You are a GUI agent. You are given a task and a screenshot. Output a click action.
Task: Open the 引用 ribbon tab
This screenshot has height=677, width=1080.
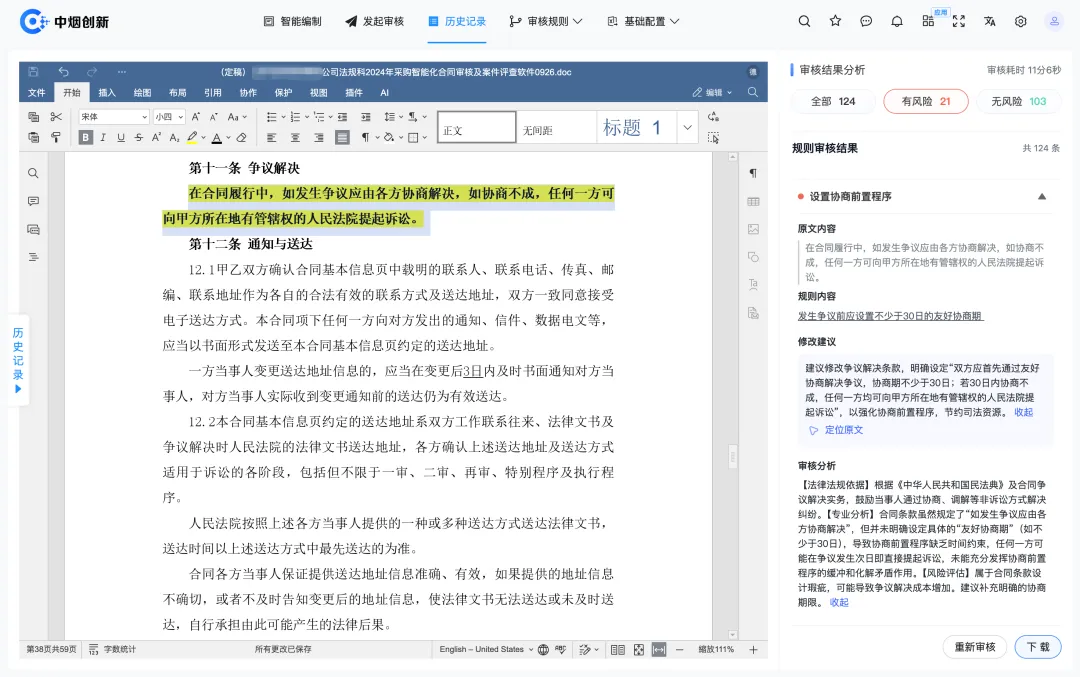coord(213,92)
